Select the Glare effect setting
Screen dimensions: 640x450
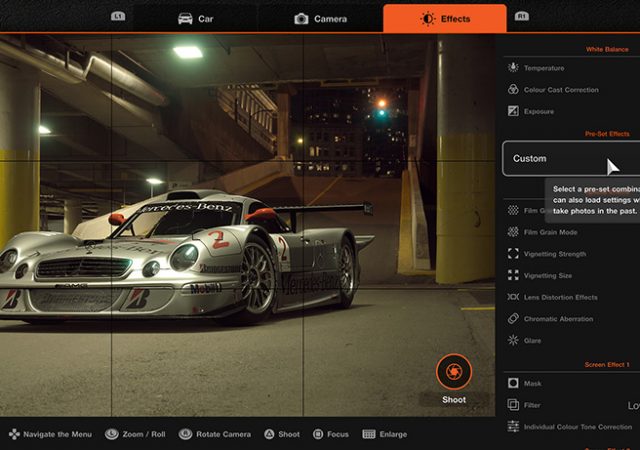[532, 341]
